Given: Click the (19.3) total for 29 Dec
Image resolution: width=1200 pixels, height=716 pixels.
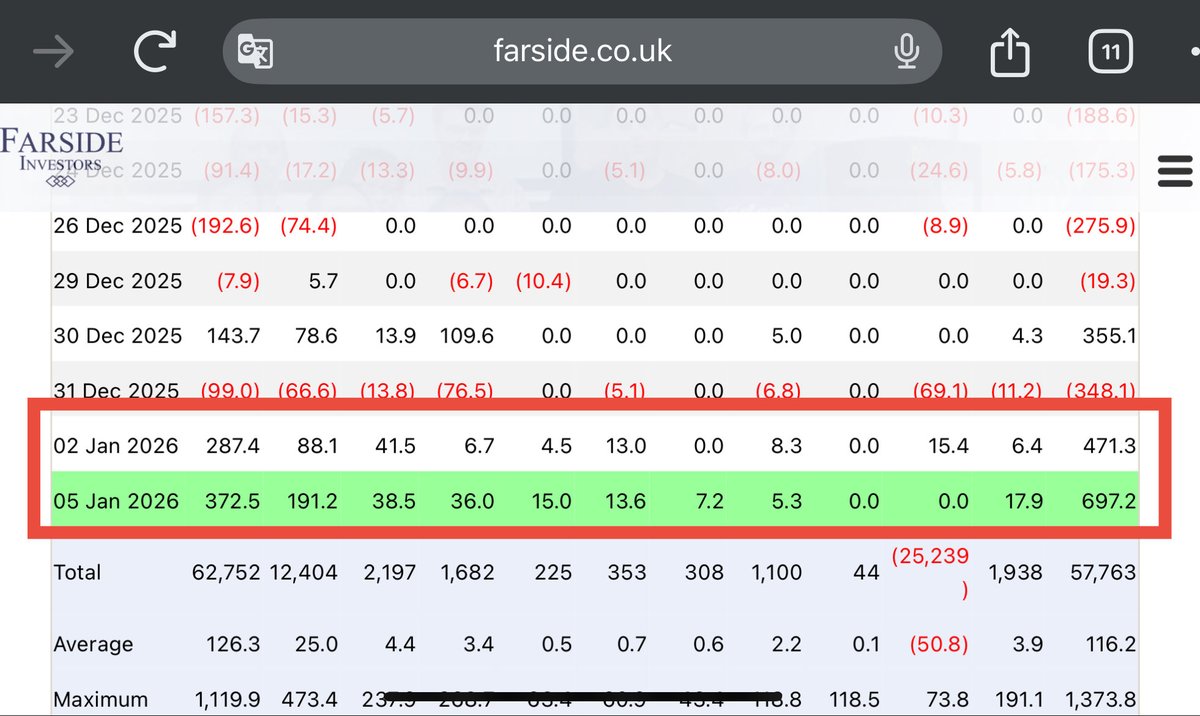Looking at the screenshot, I should pyautogui.click(x=1107, y=281).
